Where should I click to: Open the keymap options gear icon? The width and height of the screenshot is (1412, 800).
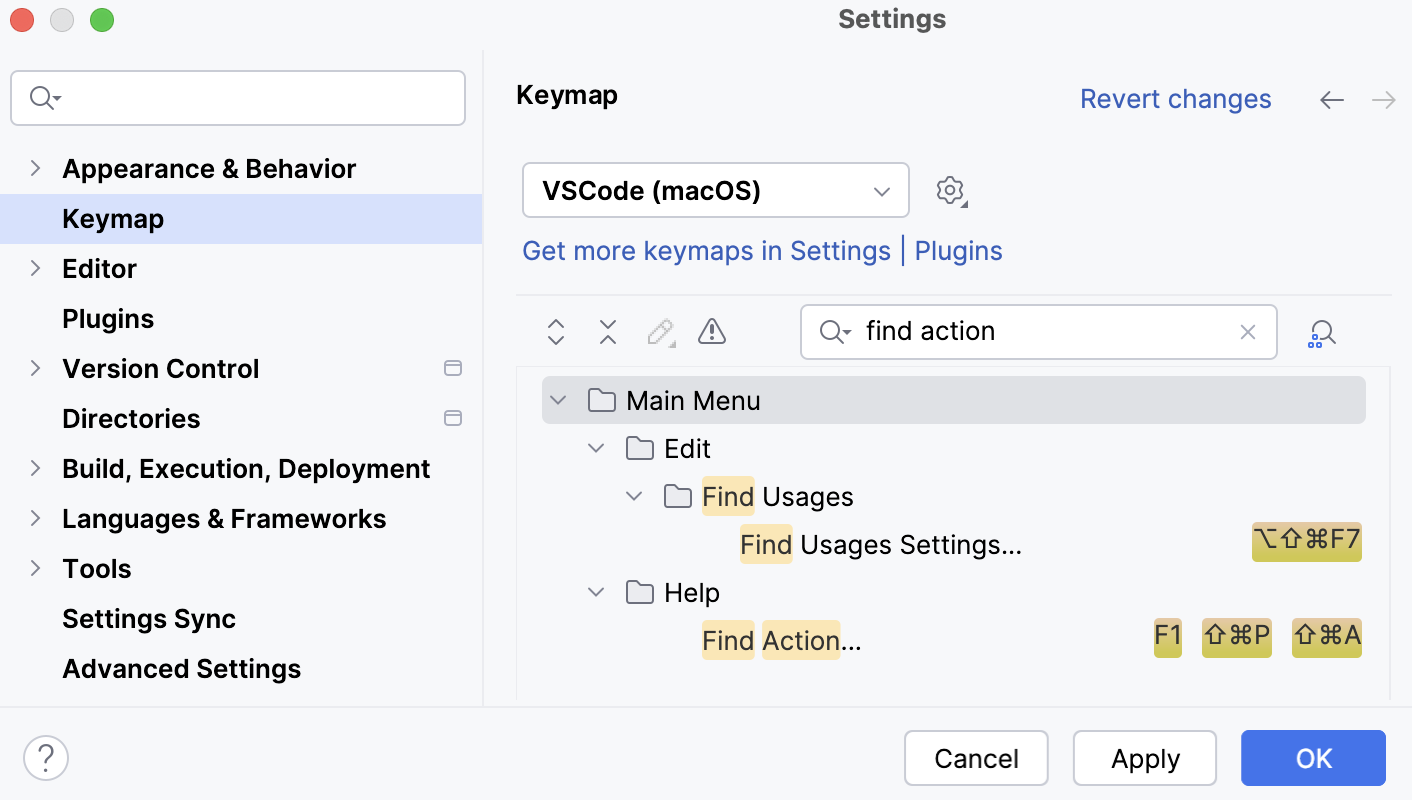point(950,190)
